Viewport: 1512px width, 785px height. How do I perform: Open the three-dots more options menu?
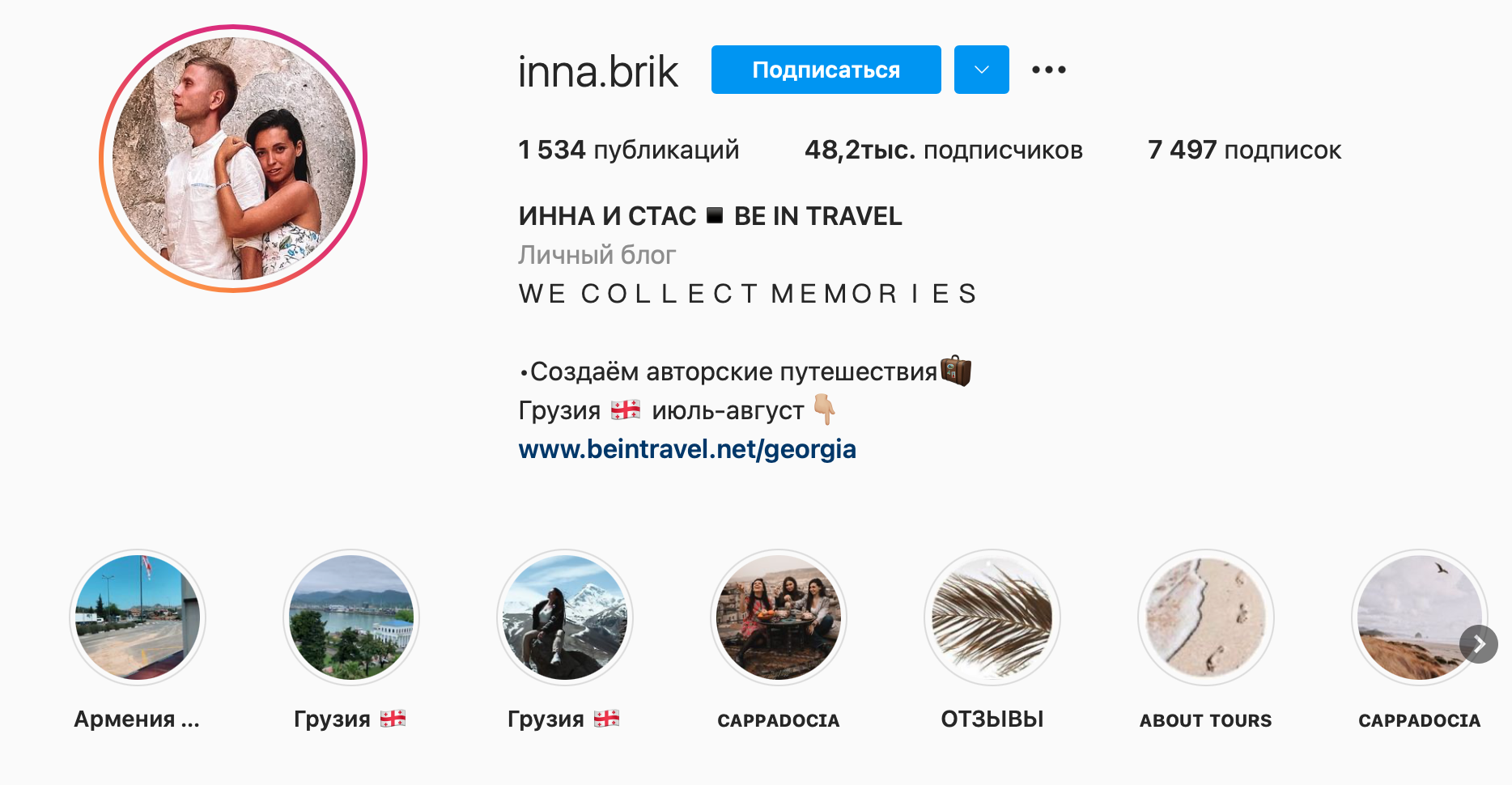[x=1049, y=70]
